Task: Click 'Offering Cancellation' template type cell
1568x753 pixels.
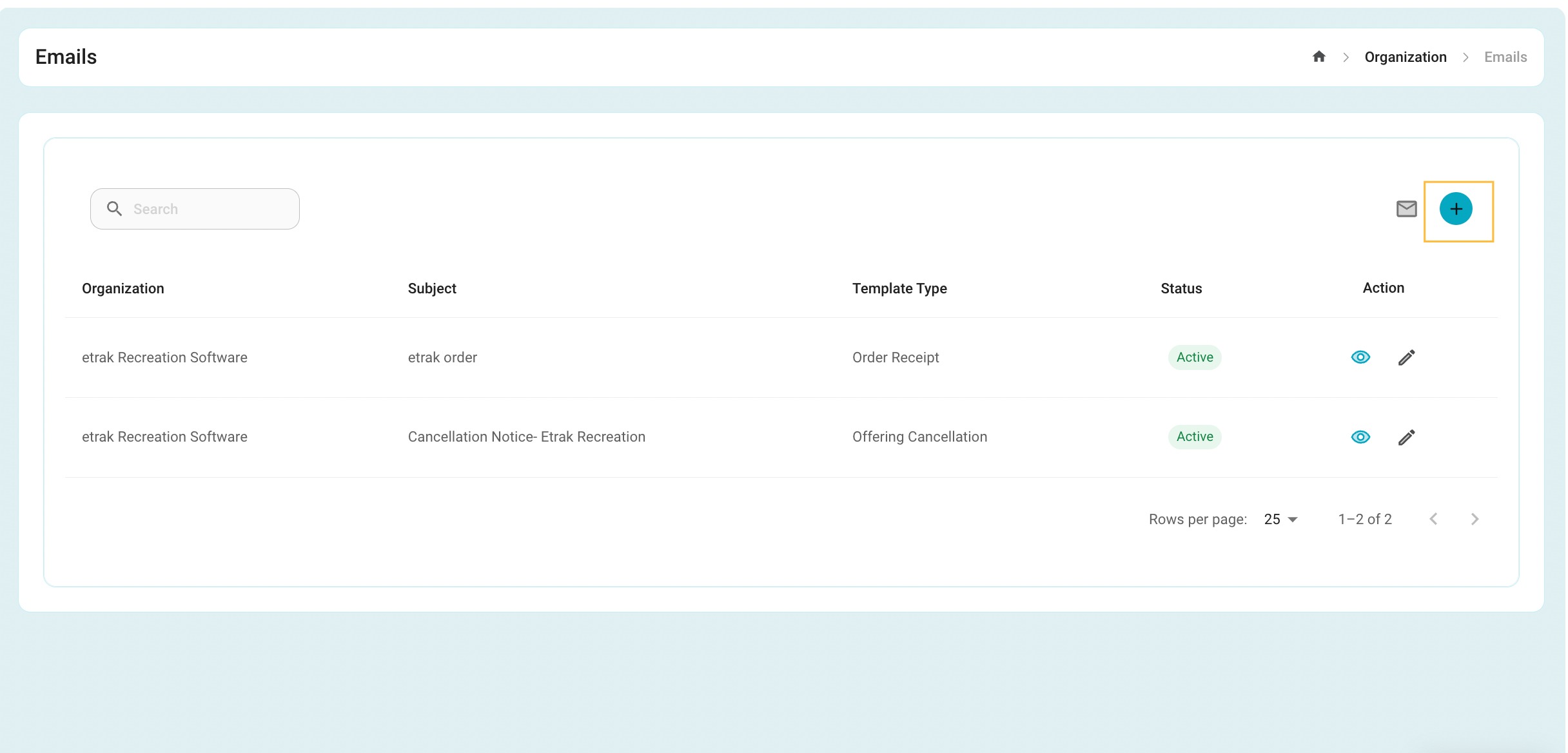Action: tap(919, 437)
